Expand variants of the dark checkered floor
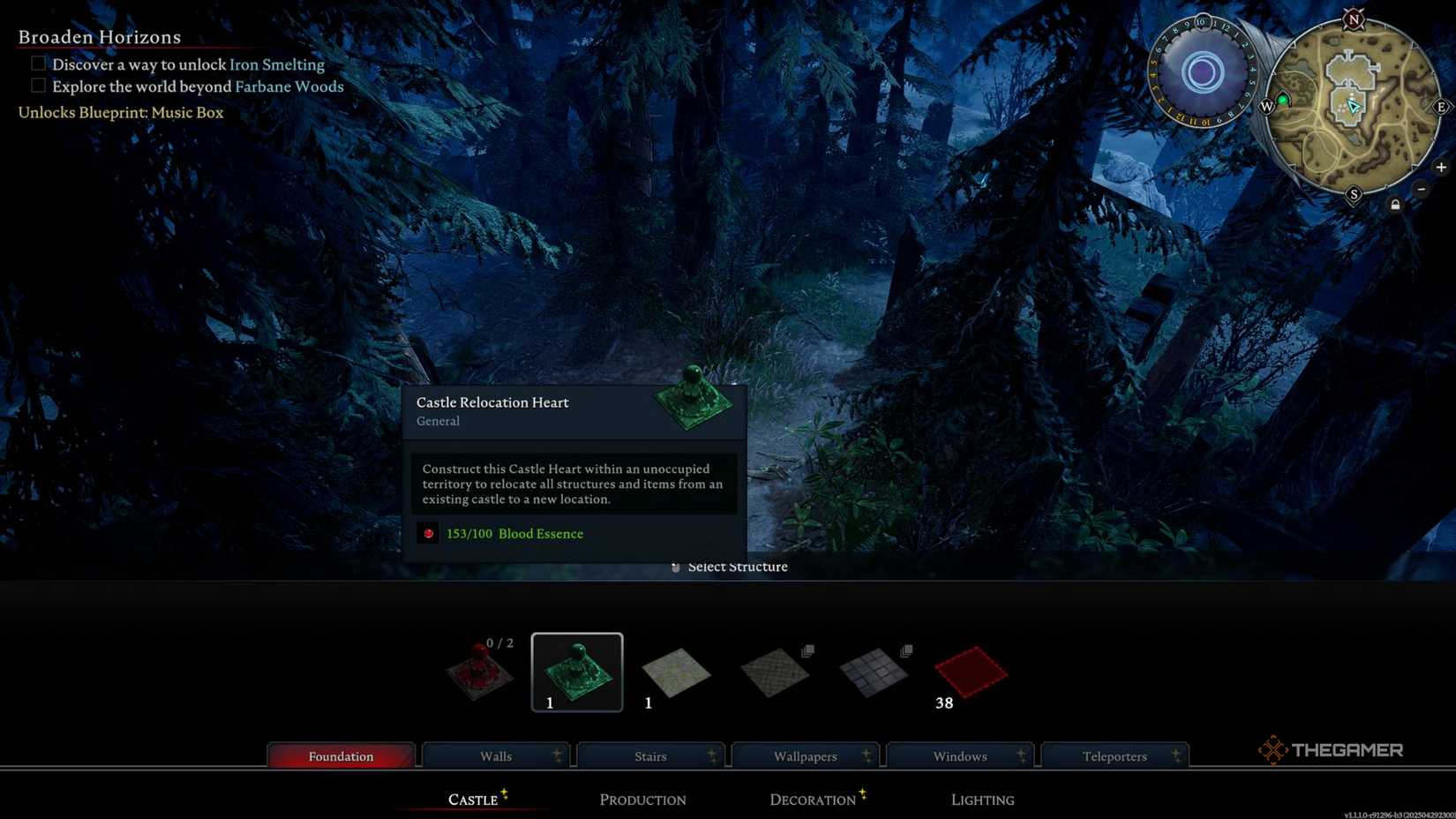Image resolution: width=1456 pixels, height=819 pixels. pos(807,650)
